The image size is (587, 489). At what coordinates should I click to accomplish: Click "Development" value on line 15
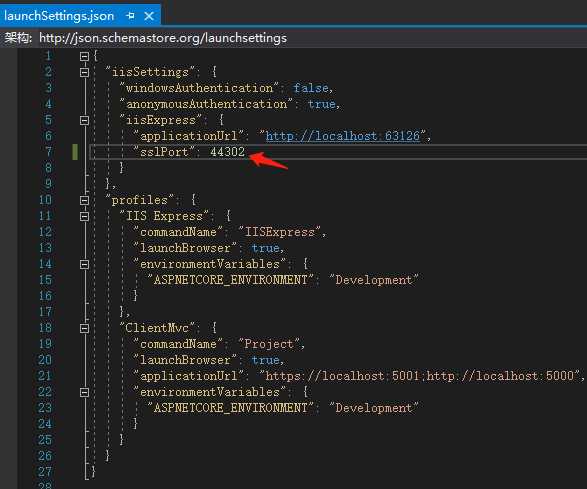[x=373, y=280]
